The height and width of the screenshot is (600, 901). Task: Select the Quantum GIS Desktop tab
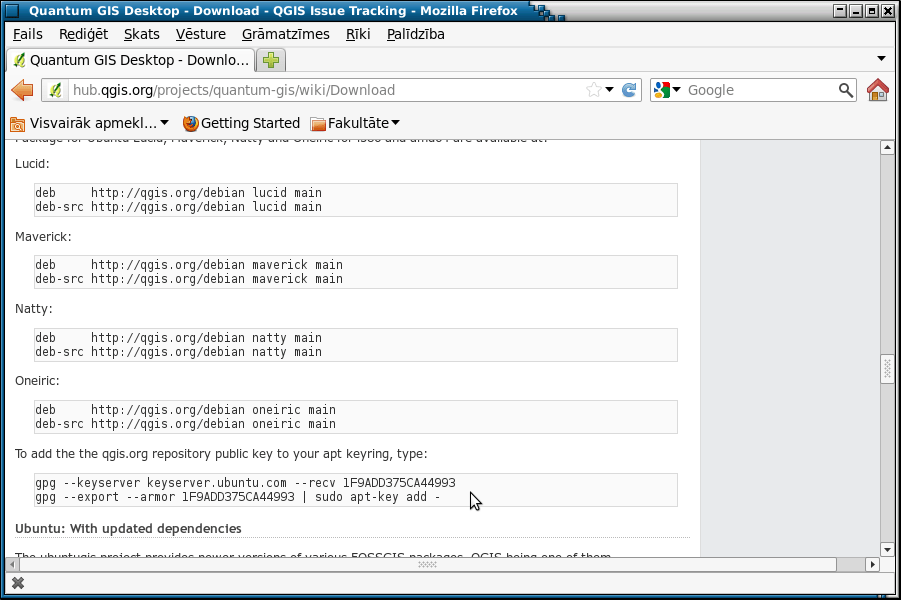(130, 60)
